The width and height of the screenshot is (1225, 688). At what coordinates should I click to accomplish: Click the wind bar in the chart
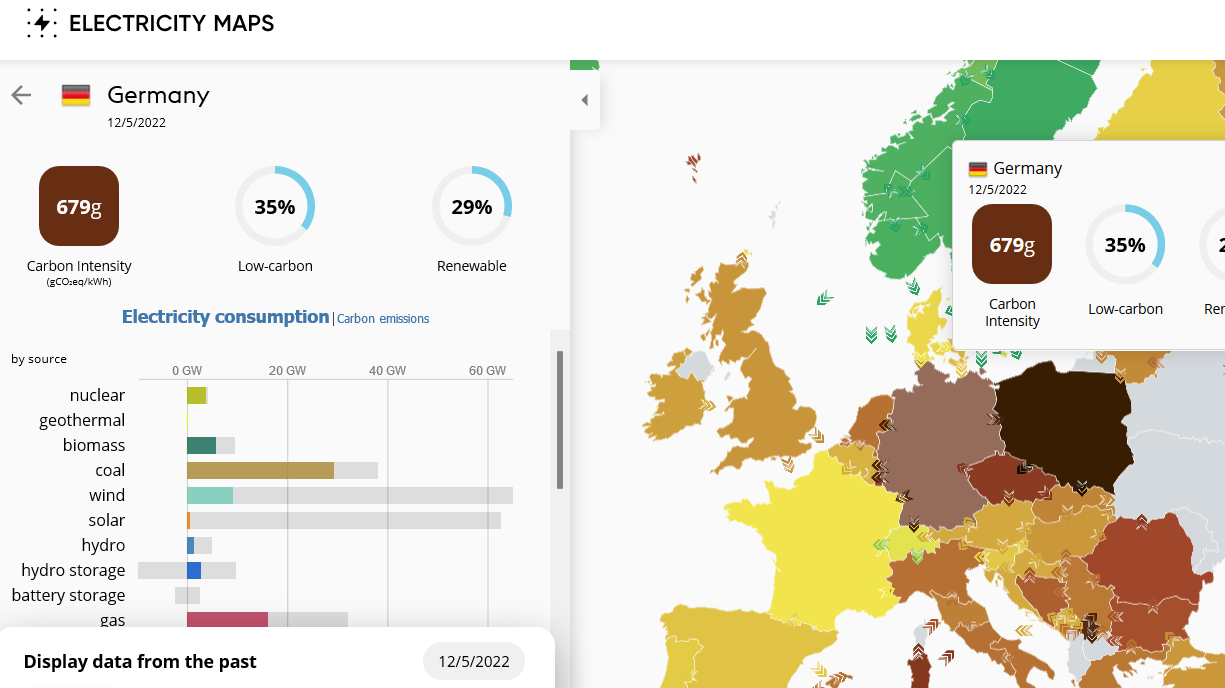point(210,495)
